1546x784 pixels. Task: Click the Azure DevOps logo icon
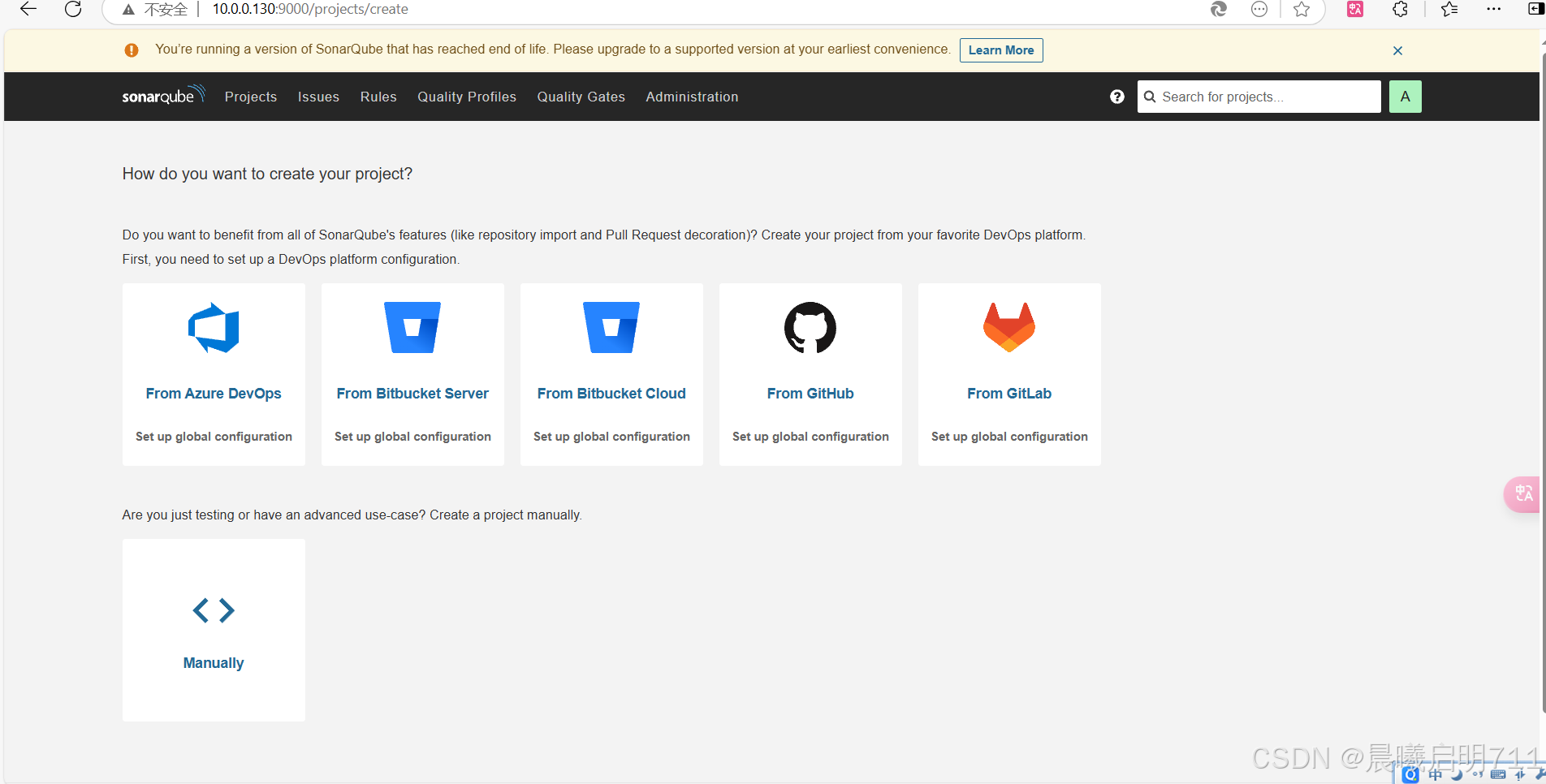pos(214,328)
